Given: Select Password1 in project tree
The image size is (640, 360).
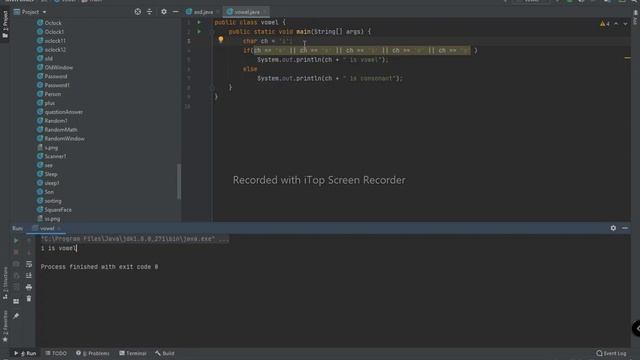Looking at the screenshot, I should click(53, 85).
